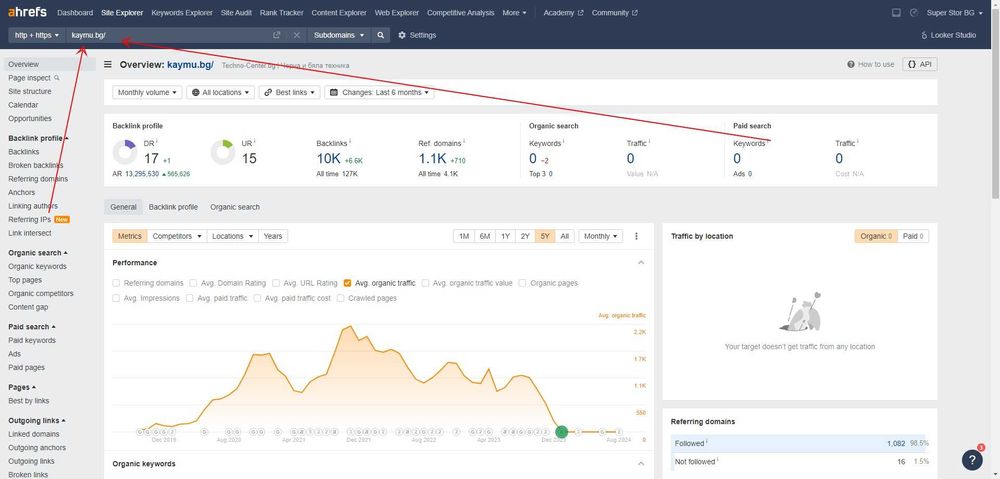Image resolution: width=1000 pixels, height=479 pixels.
Task: Click the hamburger menu icon beside Overview
Action: coord(108,64)
